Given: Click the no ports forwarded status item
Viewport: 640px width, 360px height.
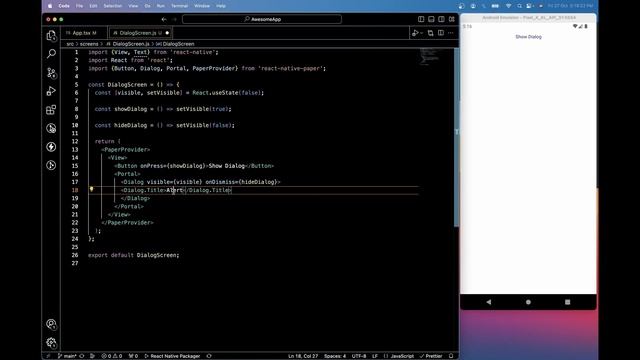Looking at the screenshot, I should pos(133,356).
